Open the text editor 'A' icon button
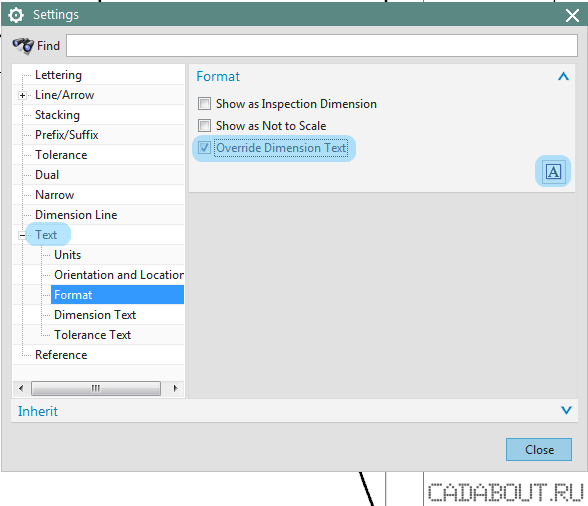 point(553,171)
